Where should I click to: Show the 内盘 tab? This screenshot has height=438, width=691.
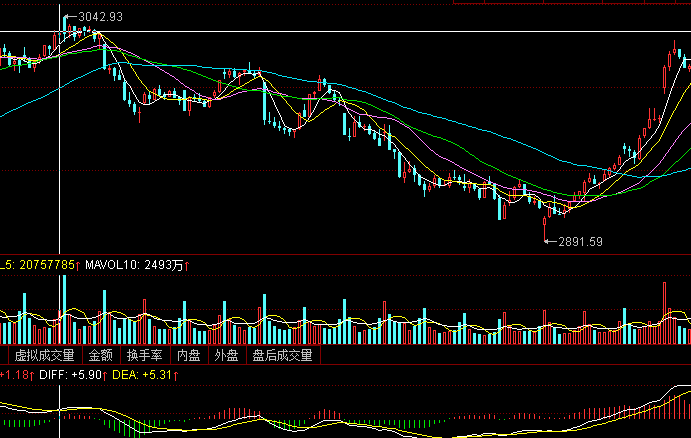pyautogui.click(x=189, y=355)
